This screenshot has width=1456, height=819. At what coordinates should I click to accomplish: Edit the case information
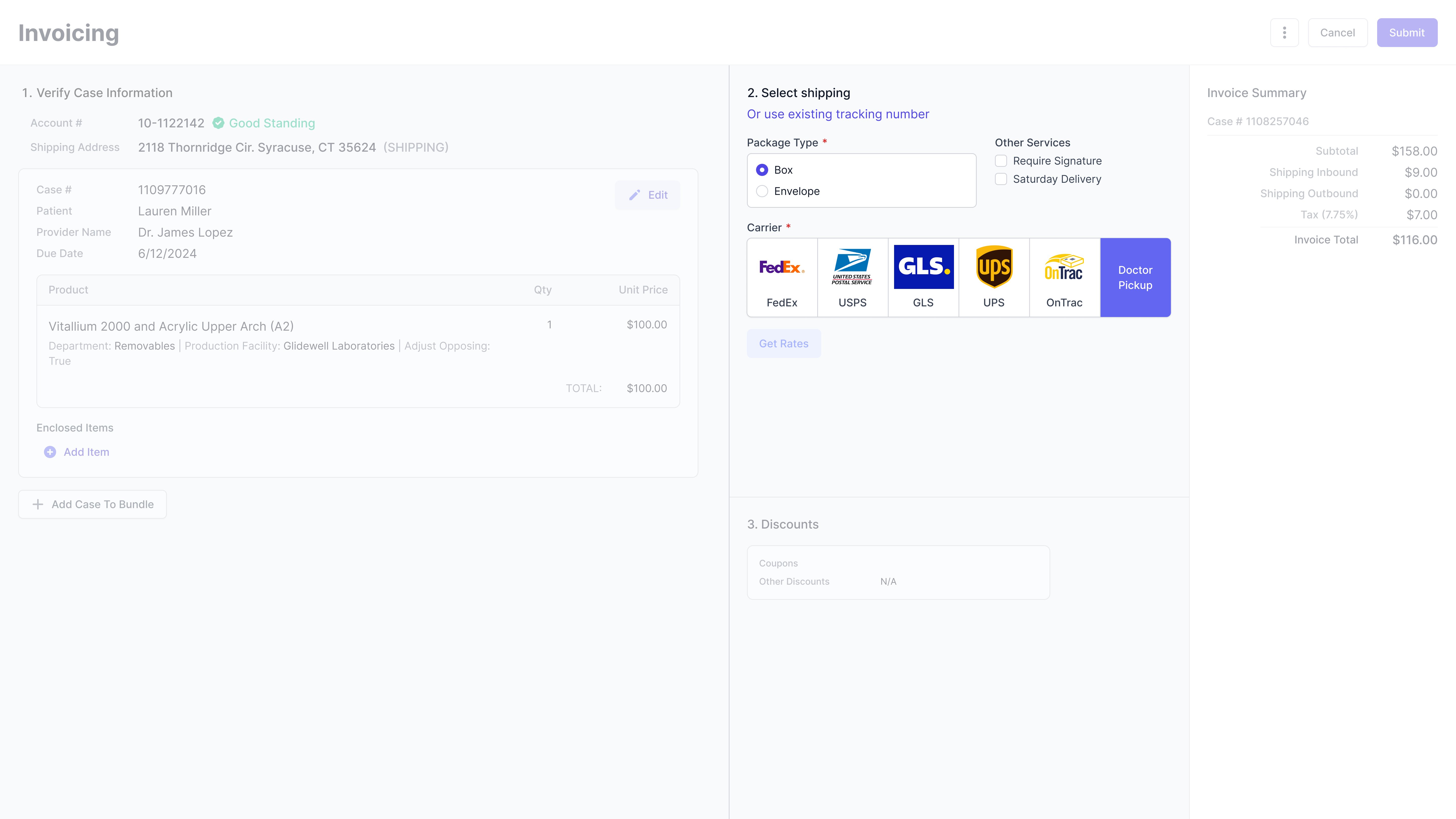[648, 195]
